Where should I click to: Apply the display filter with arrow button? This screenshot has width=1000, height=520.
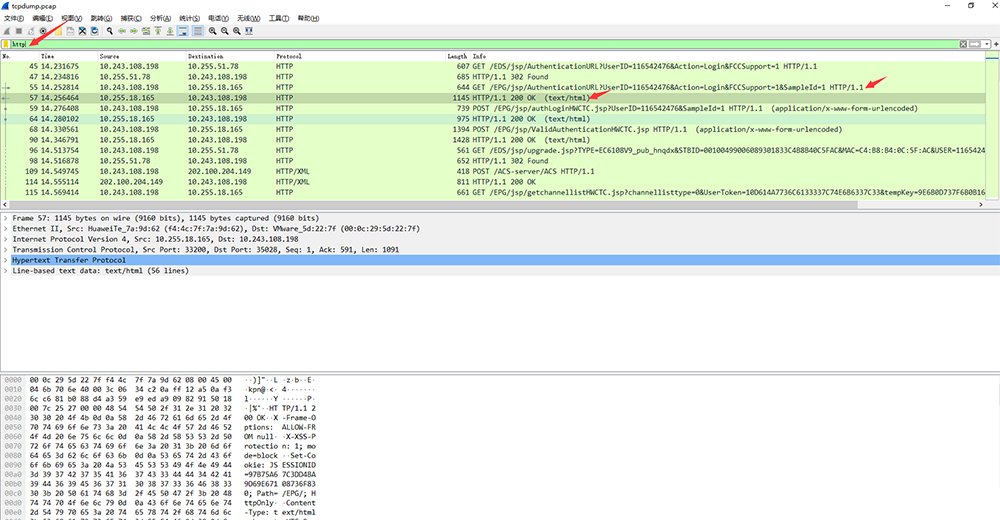pos(975,44)
